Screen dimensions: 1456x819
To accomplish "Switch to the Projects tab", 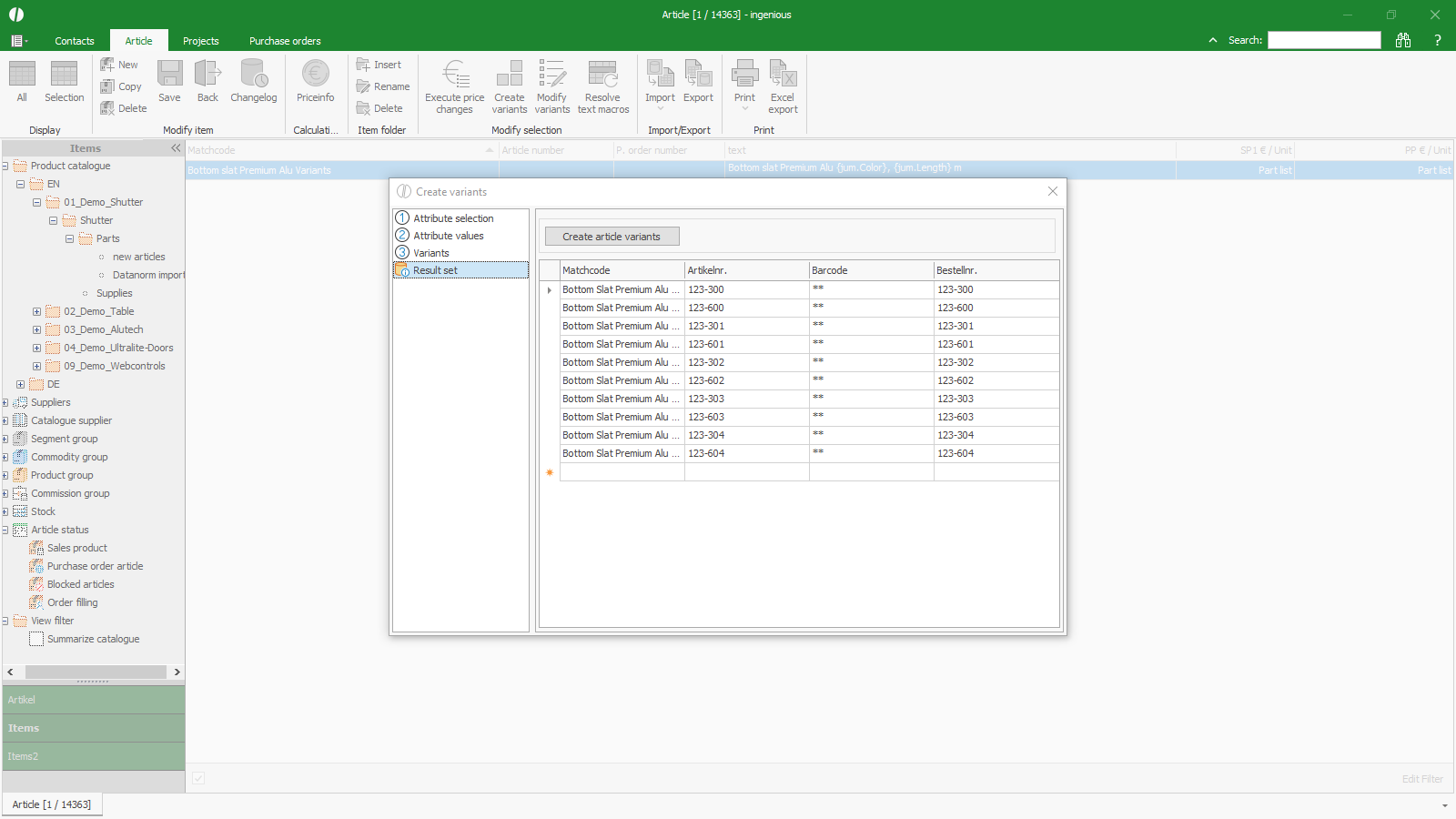I will (x=200, y=41).
